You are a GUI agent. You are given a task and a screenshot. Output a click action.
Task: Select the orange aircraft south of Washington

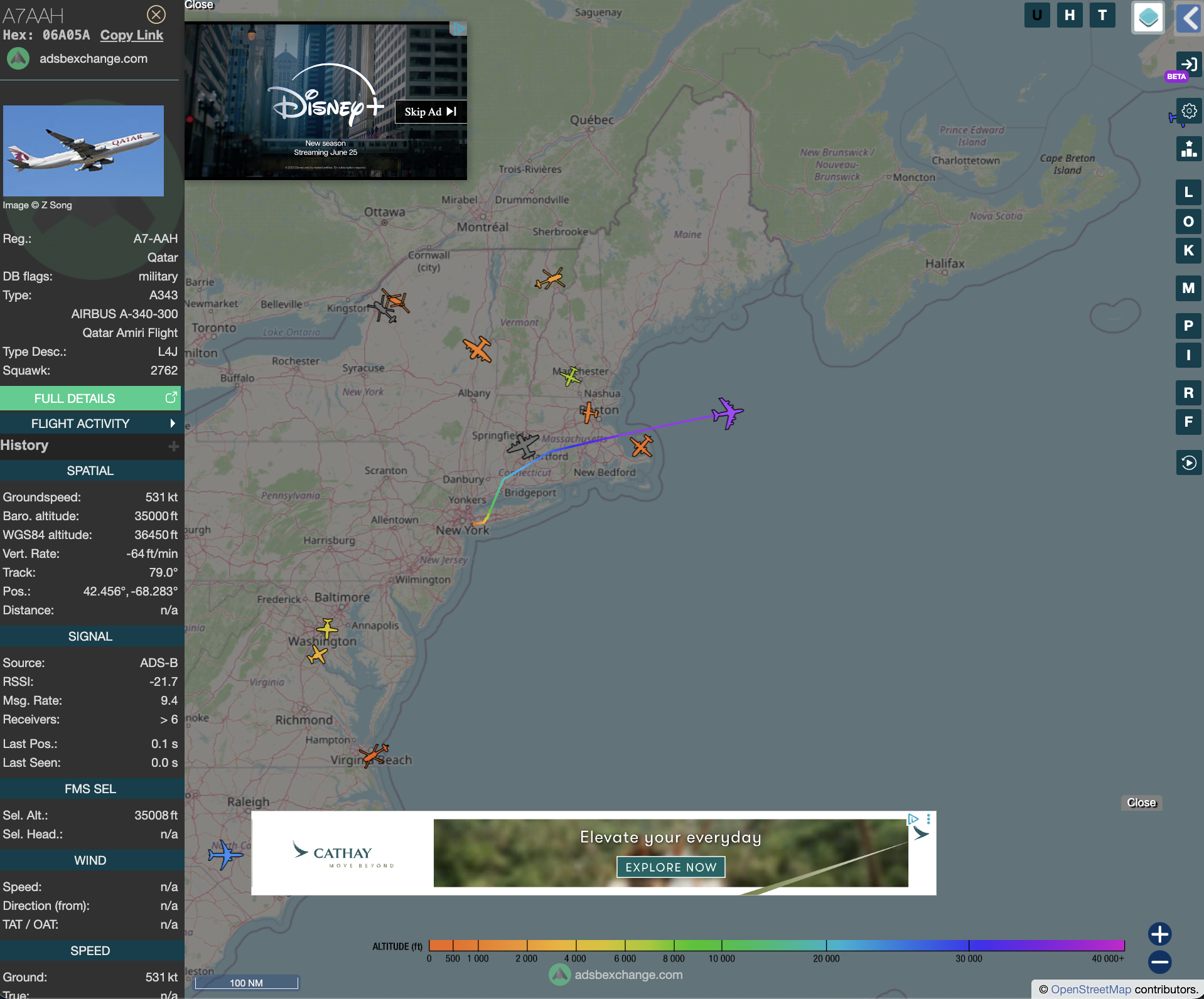click(317, 655)
